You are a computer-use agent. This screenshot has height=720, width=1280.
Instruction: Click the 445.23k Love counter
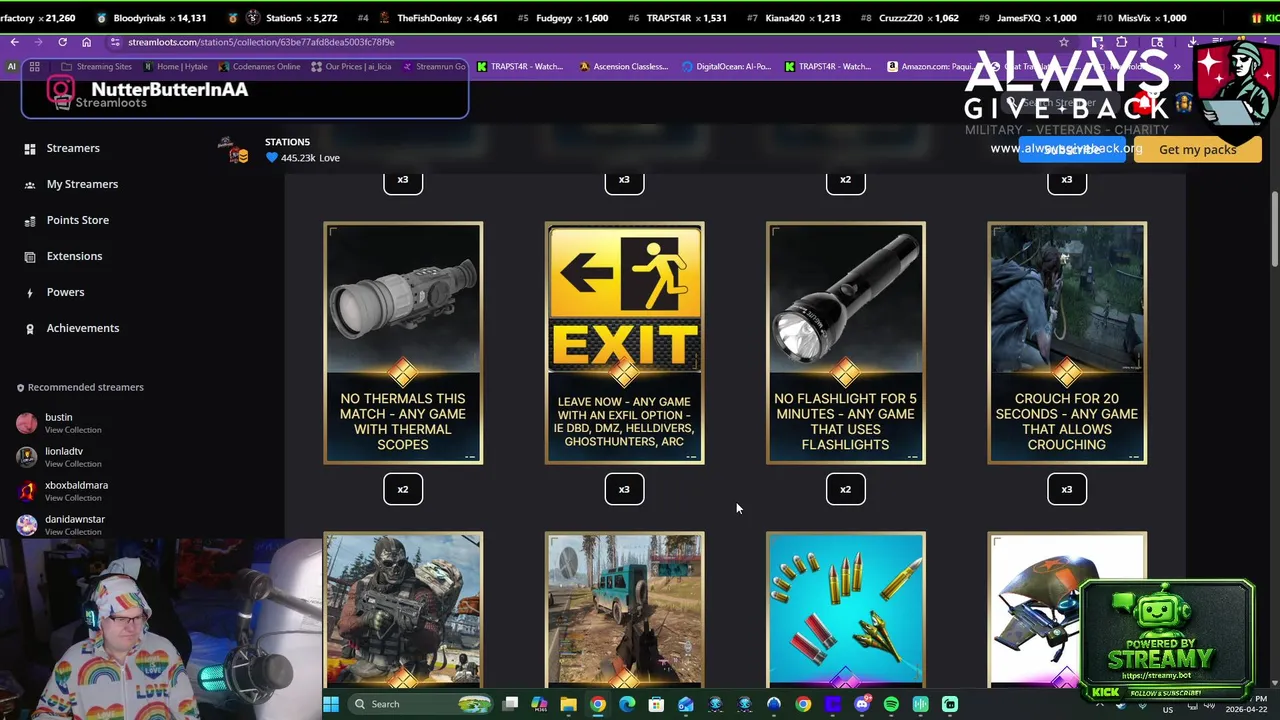point(303,158)
